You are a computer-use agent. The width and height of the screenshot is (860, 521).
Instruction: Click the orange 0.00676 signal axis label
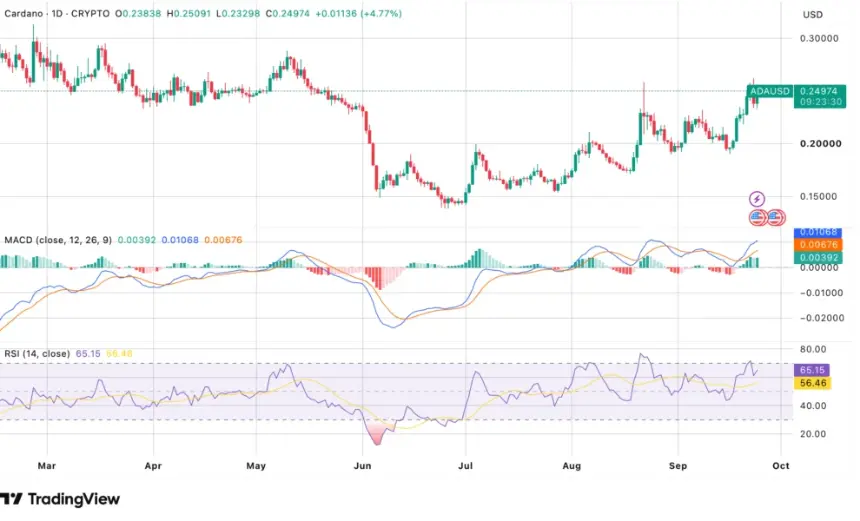point(819,245)
